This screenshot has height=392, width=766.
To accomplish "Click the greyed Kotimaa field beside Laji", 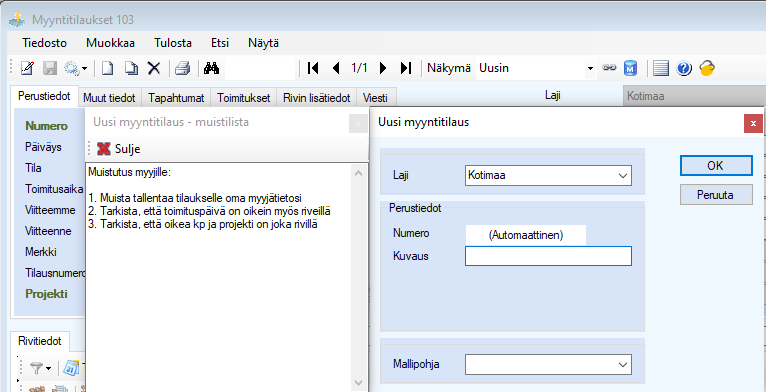I will [x=695, y=96].
